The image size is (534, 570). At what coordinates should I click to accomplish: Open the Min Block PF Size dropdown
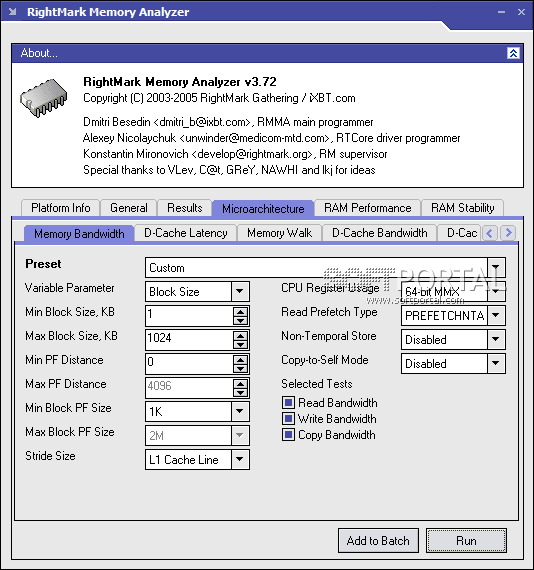pyautogui.click(x=240, y=411)
